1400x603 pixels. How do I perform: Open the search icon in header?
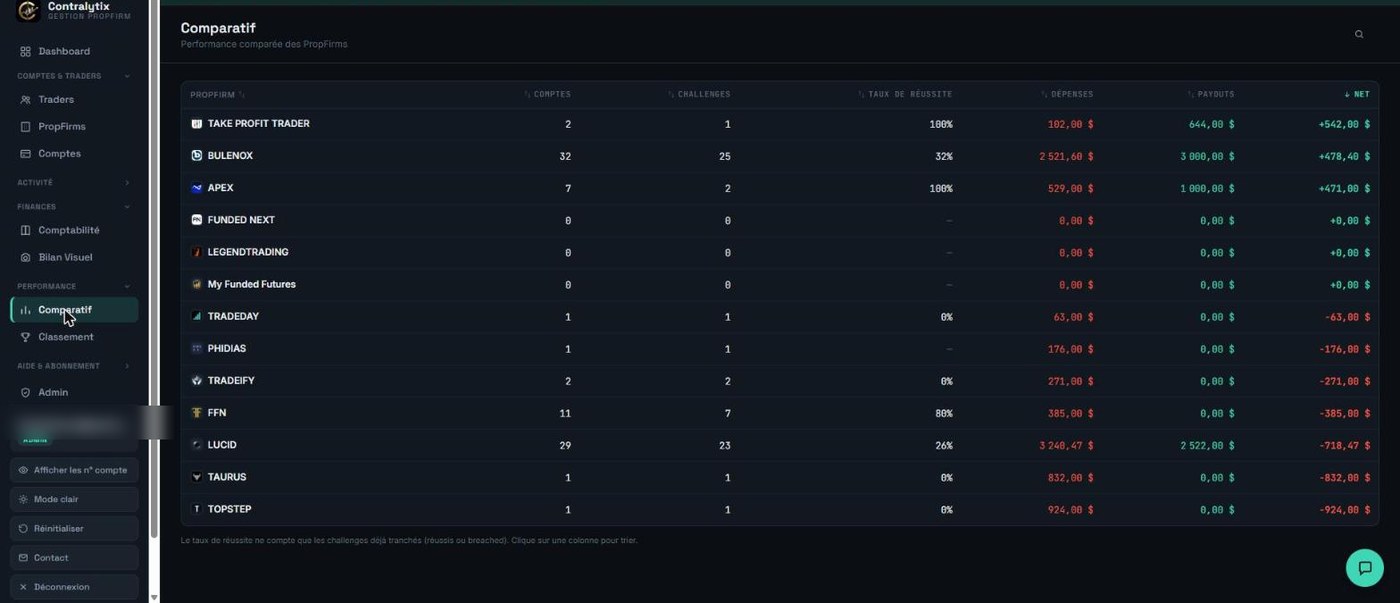(x=1359, y=34)
